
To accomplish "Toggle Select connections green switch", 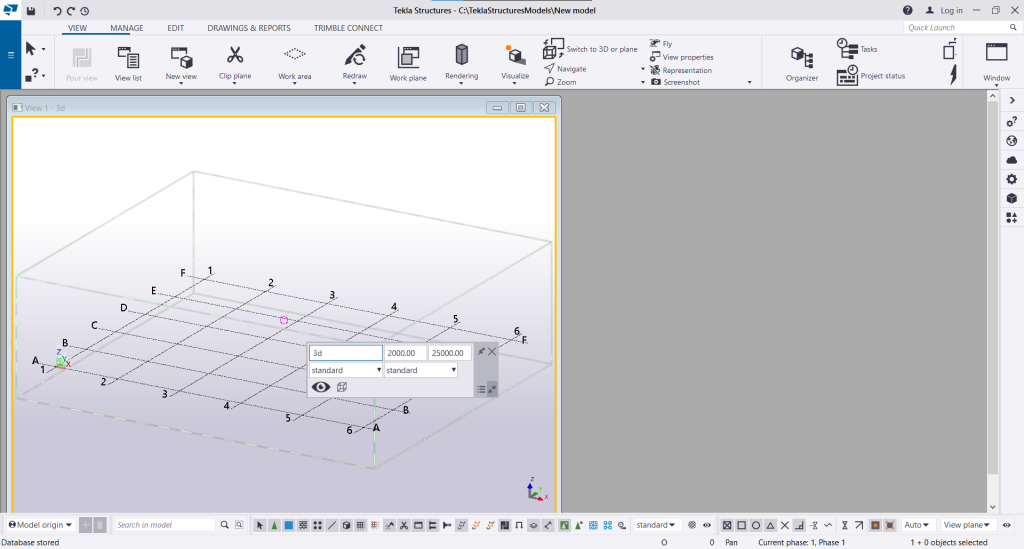I will (x=274, y=525).
